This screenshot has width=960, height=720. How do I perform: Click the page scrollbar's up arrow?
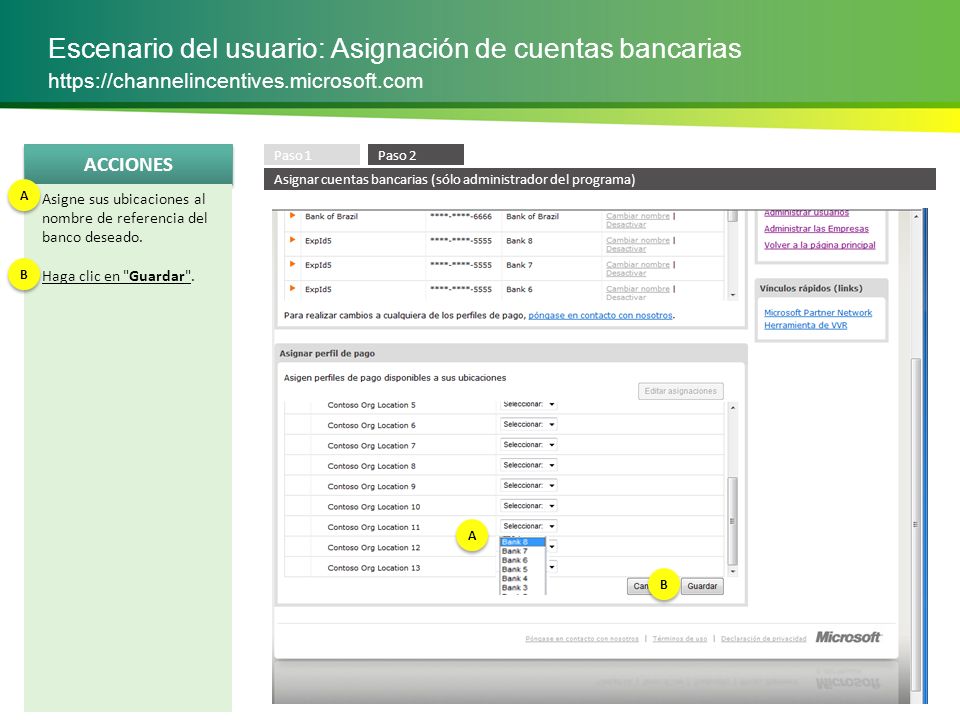pos(916,217)
